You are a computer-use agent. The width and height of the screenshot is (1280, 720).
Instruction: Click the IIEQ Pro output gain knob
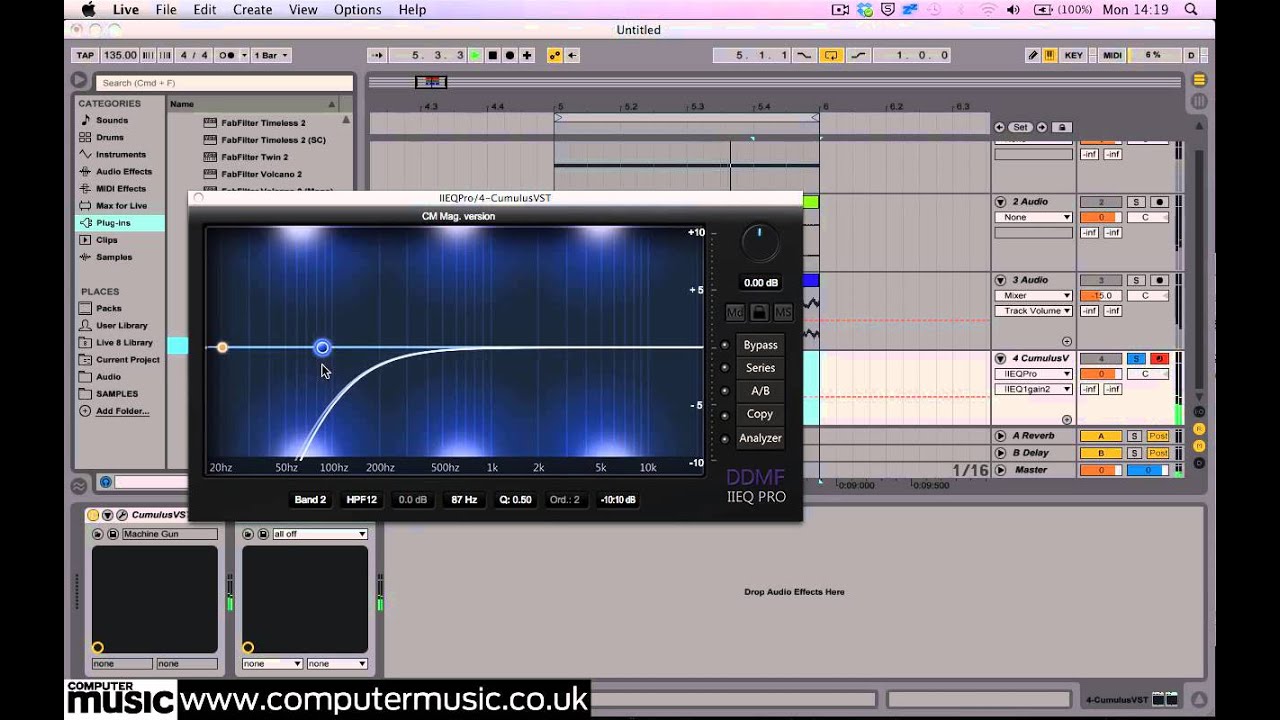point(759,245)
